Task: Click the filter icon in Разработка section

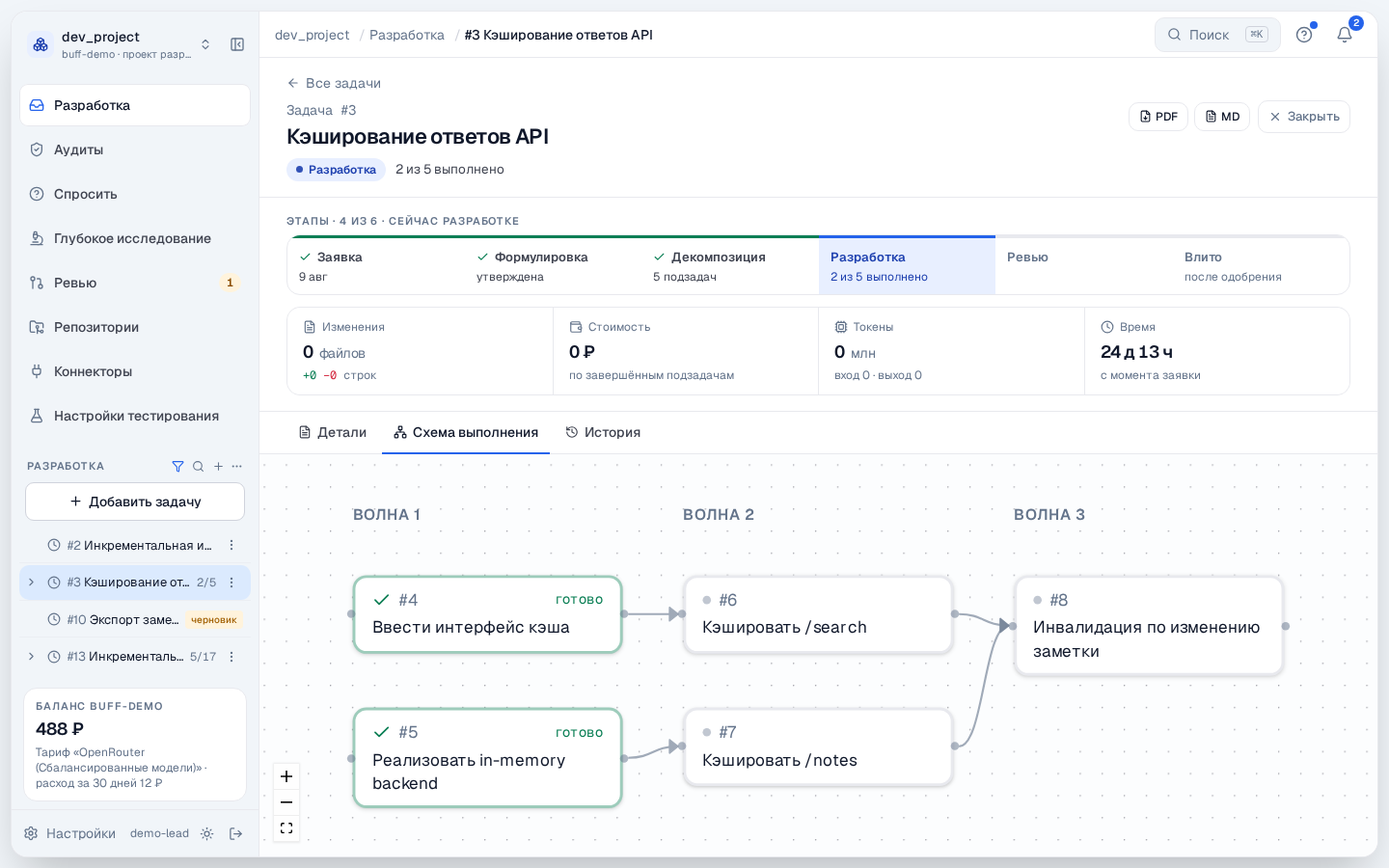Action: click(177, 466)
